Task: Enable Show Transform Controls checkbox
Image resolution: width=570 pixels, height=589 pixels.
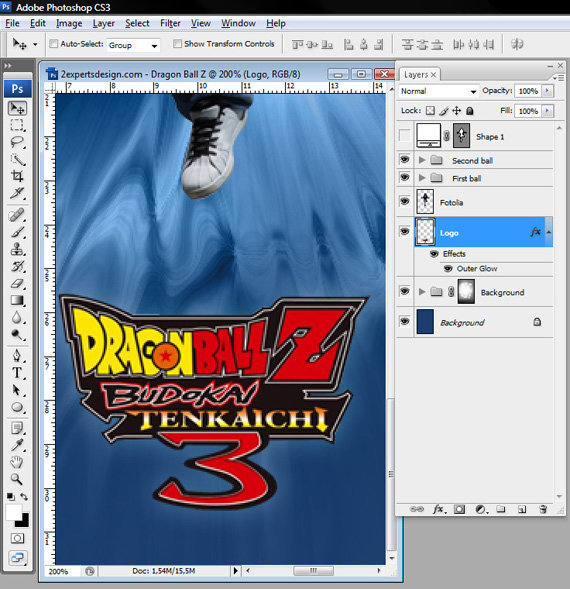Action: point(177,44)
